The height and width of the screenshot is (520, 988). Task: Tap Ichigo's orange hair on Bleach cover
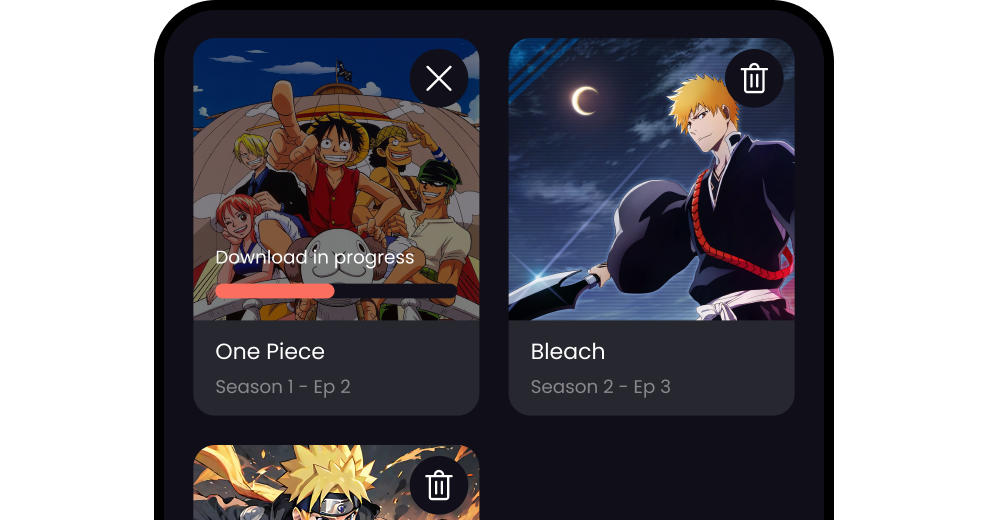(701, 101)
